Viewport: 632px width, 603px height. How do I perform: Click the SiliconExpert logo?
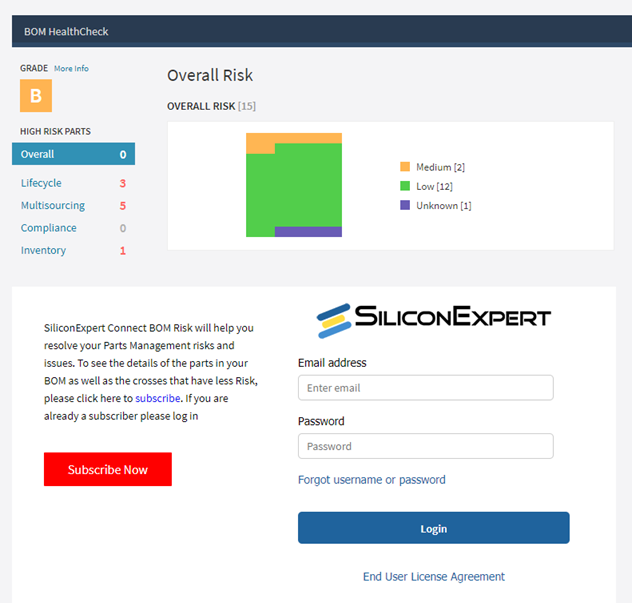tap(434, 320)
